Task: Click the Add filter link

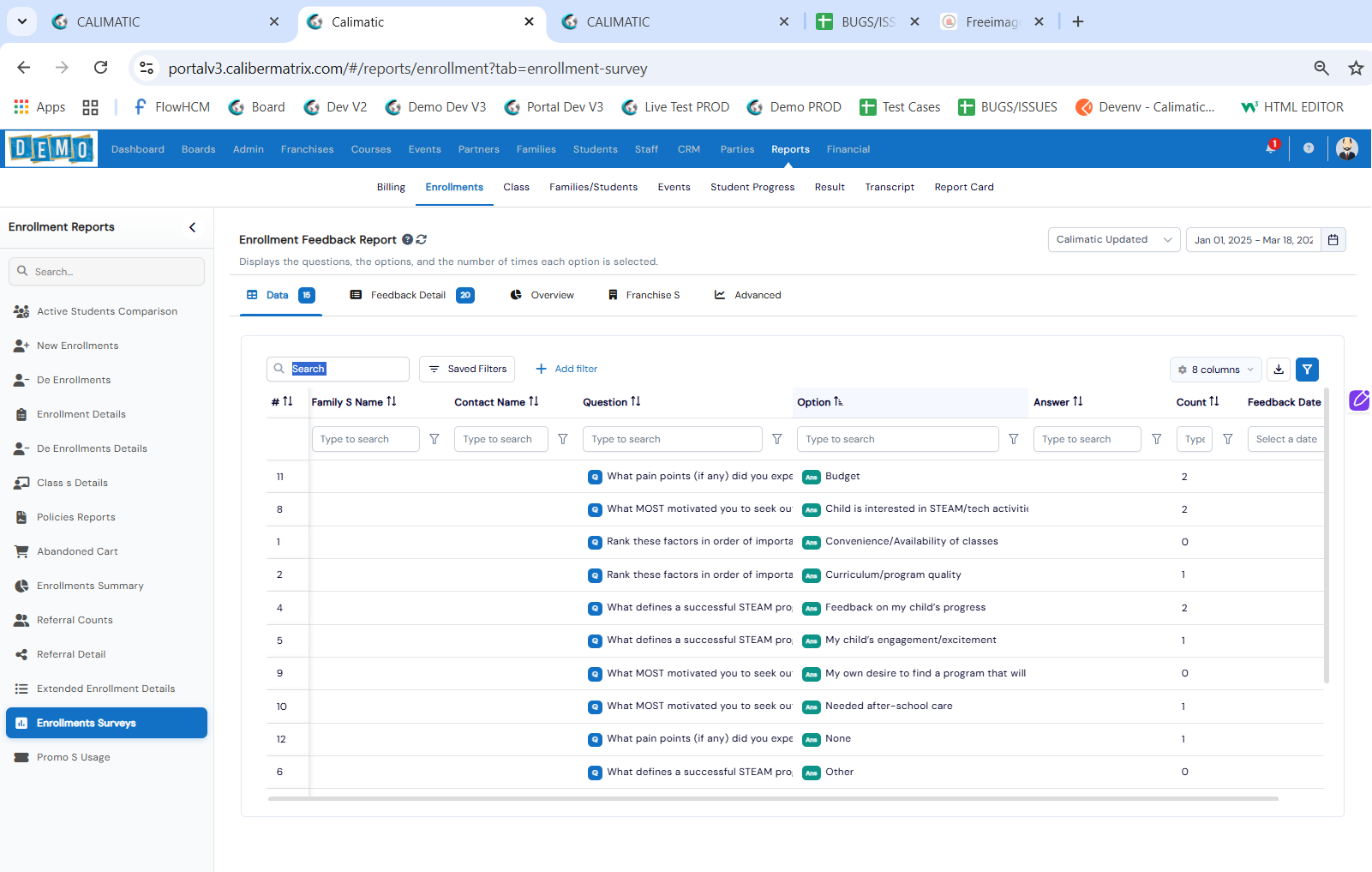Action: 566,369
